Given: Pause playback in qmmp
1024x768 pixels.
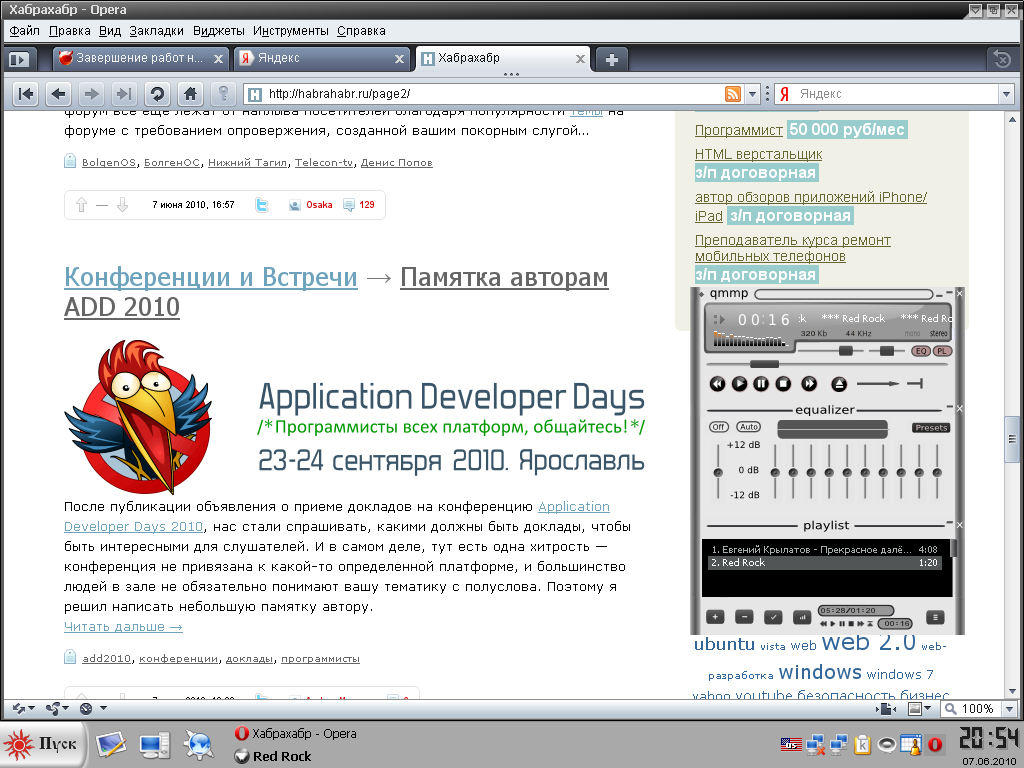Looking at the screenshot, I should pos(761,384).
